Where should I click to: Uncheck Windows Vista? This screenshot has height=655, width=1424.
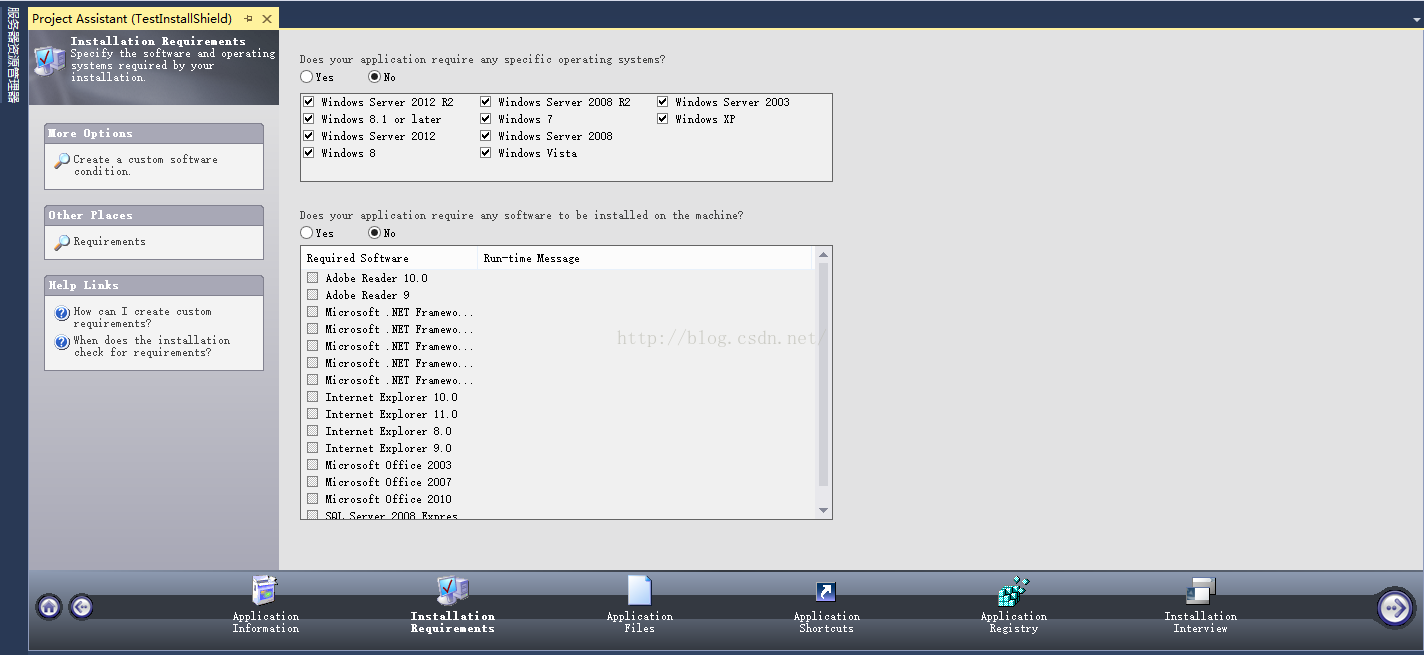[486, 153]
